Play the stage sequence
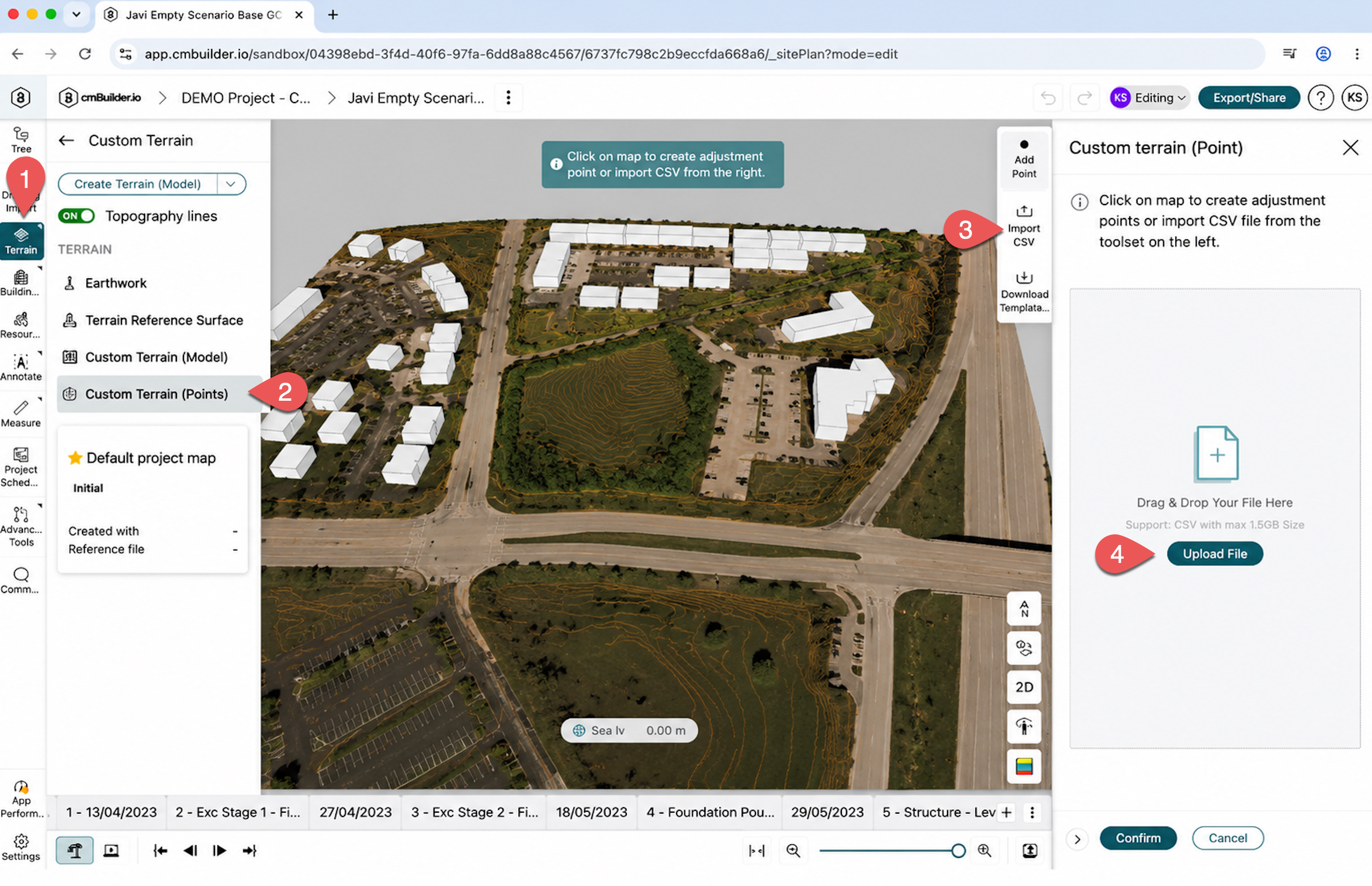Screen dimensions: 1372x886 (x=219, y=851)
